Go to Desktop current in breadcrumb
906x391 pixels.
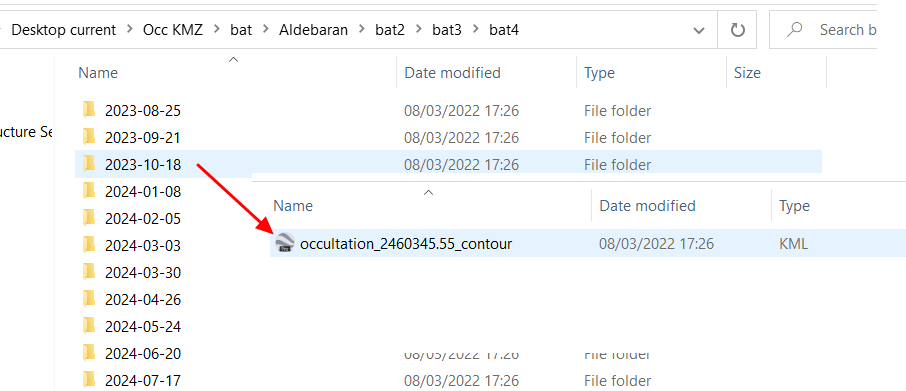point(64,29)
